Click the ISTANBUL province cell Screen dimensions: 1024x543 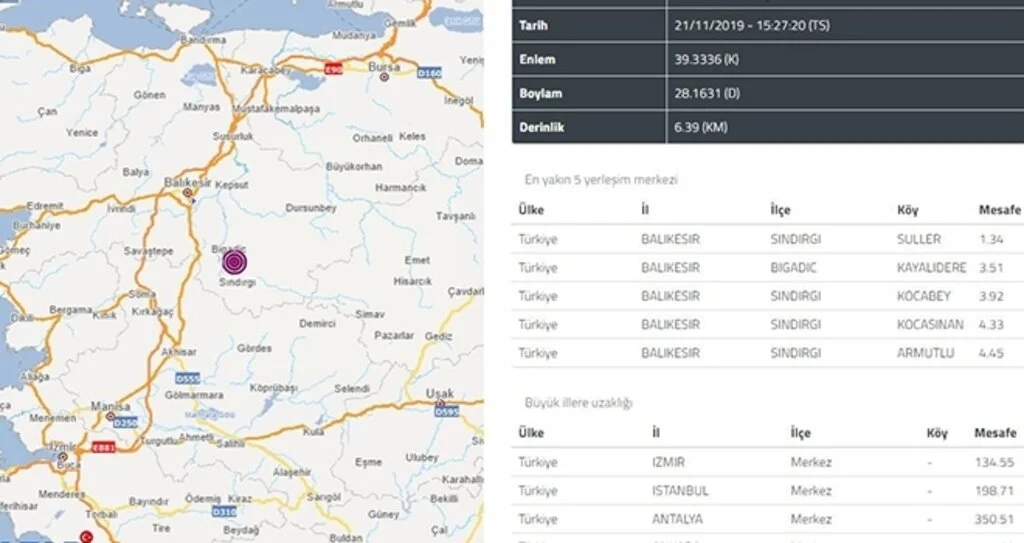pos(680,491)
